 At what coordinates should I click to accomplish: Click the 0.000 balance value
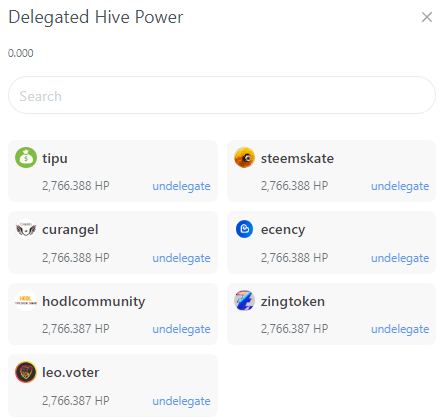pyautogui.click(x=21, y=53)
